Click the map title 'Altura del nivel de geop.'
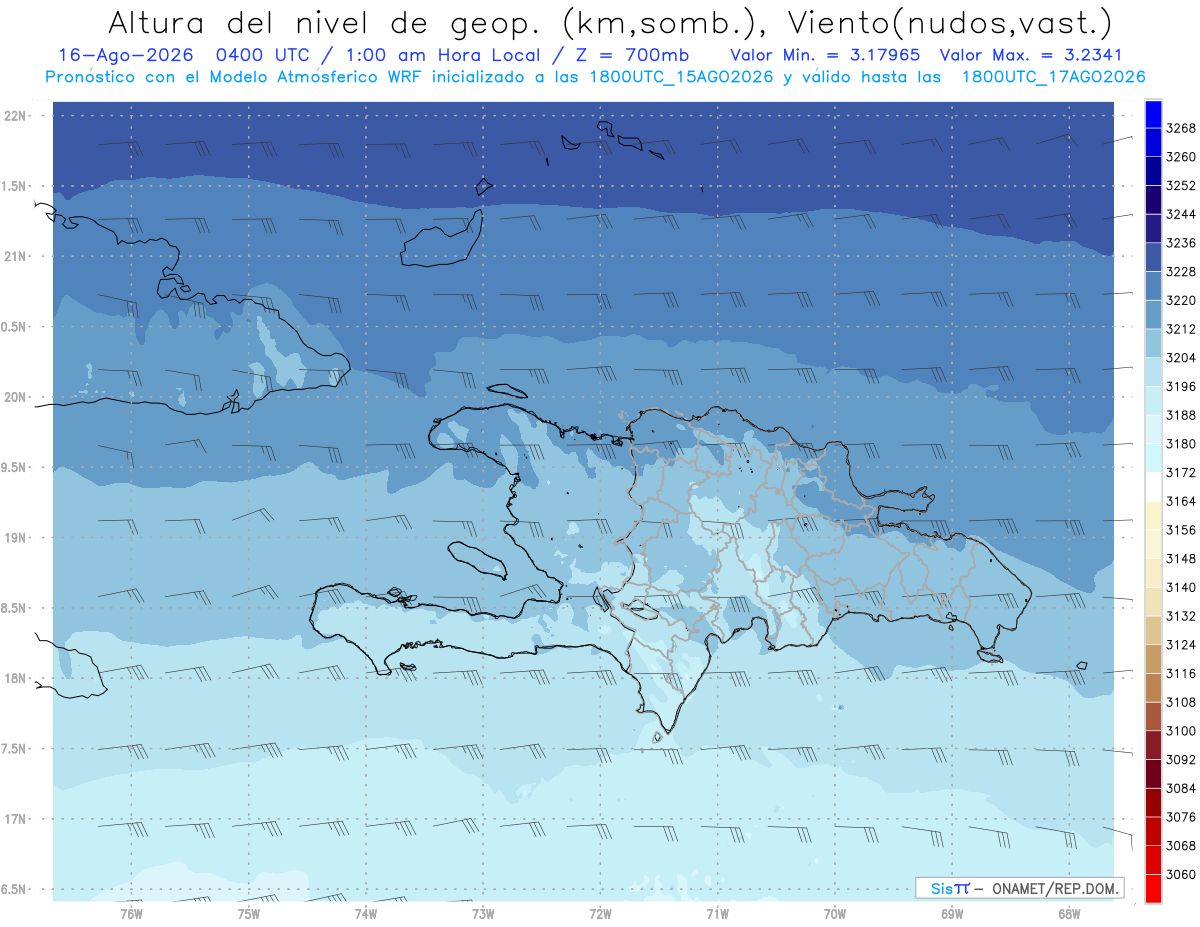1200x927 pixels. pyautogui.click(x=326, y=22)
